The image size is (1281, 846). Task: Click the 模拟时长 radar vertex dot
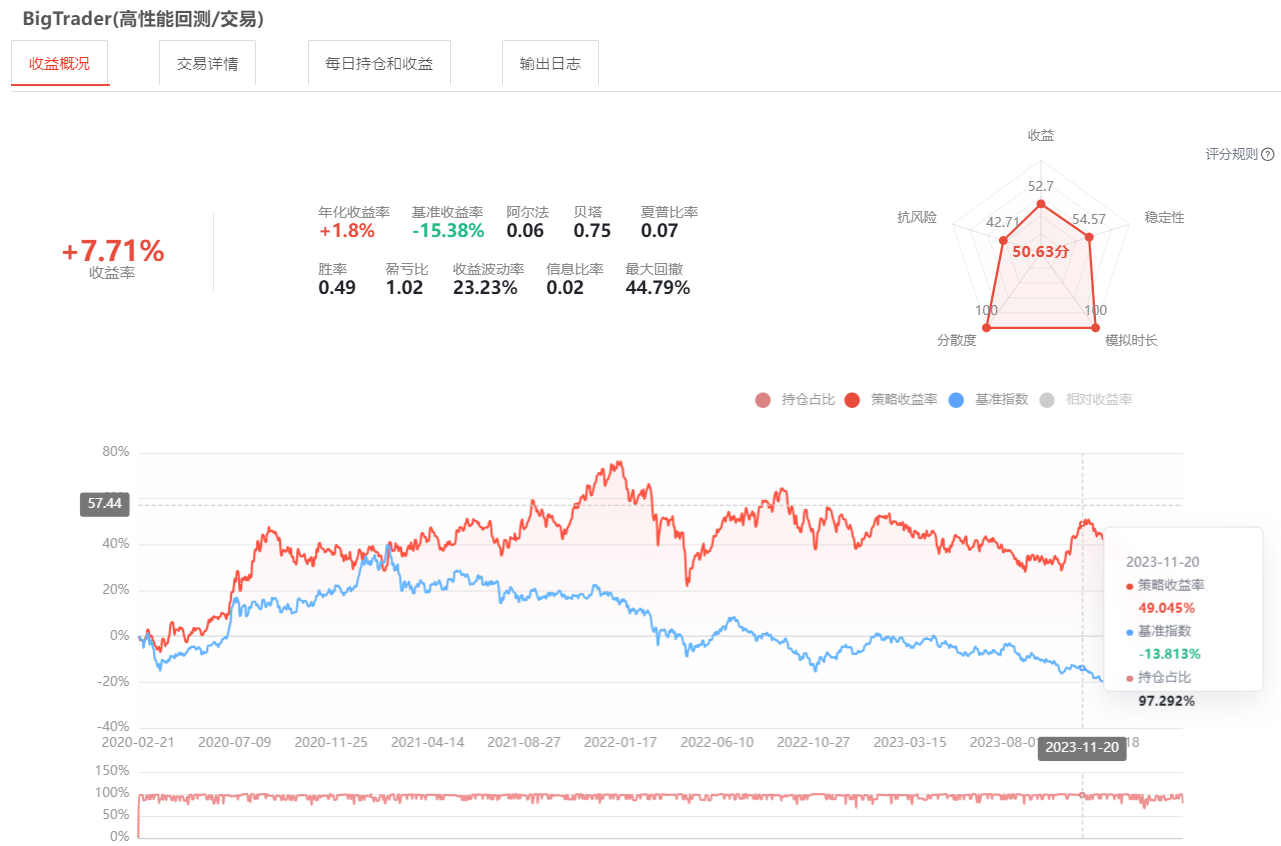(x=1096, y=327)
